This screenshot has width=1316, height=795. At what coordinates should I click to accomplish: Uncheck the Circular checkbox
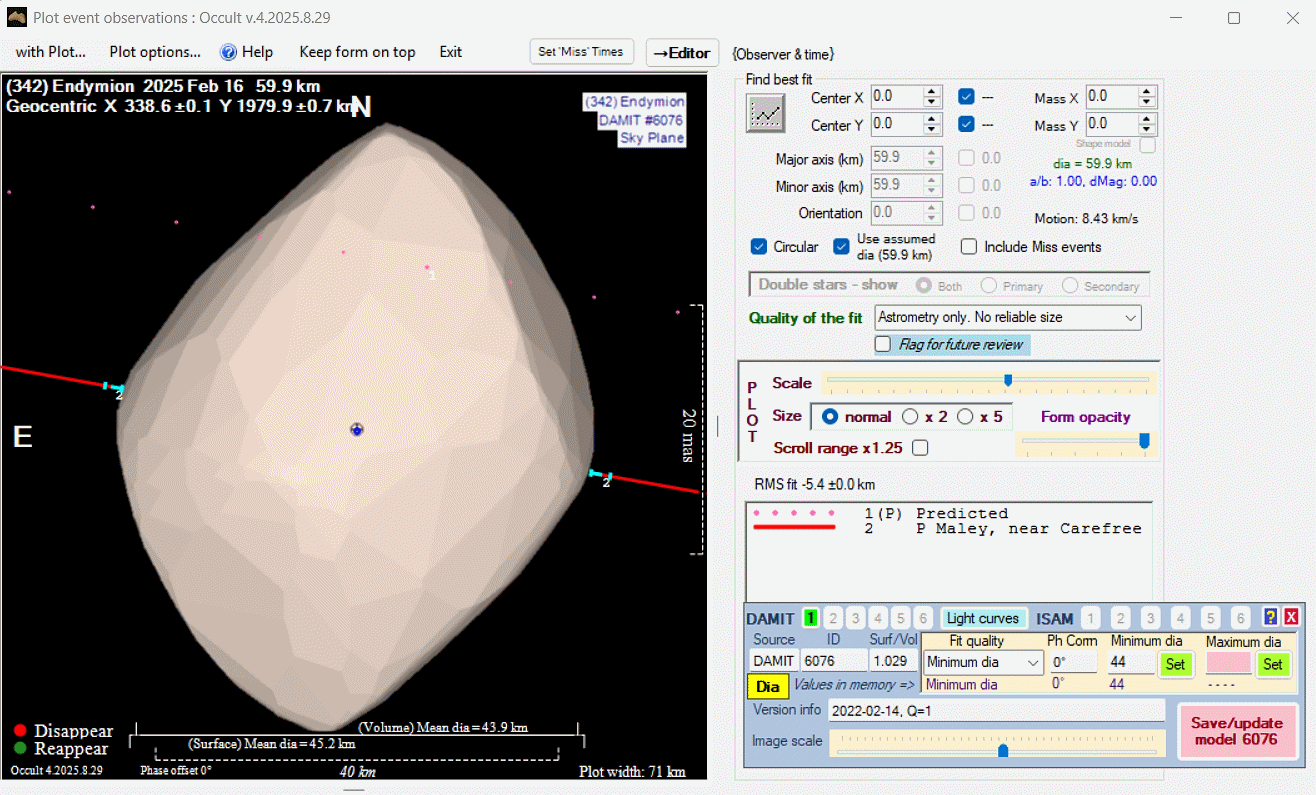point(759,247)
